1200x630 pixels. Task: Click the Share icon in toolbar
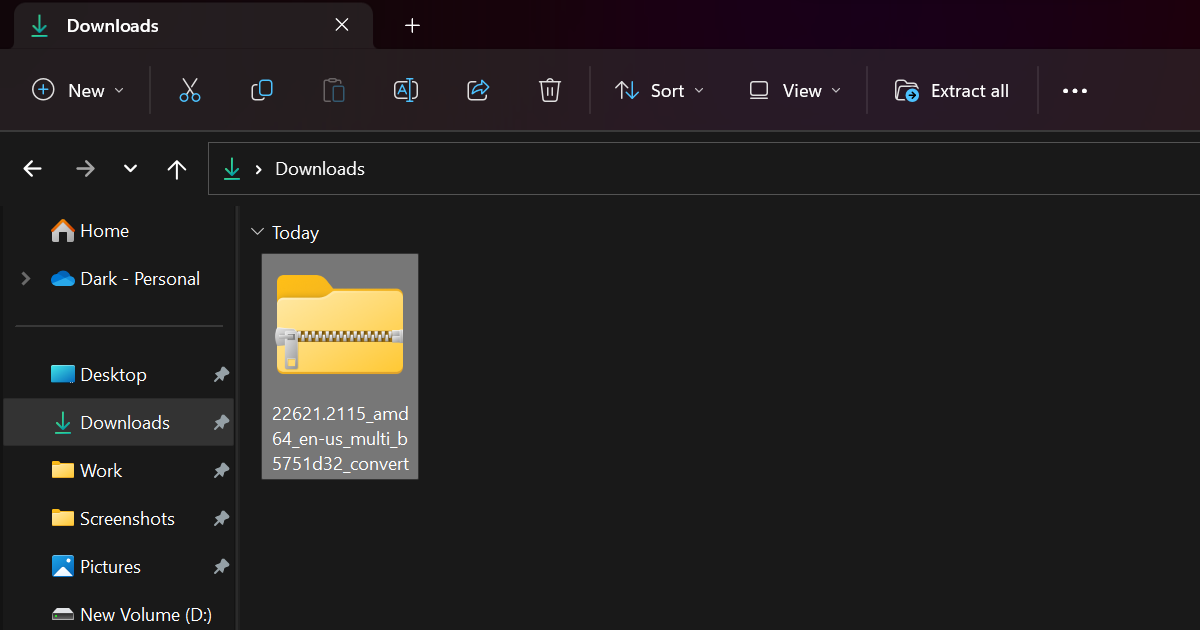478,91
